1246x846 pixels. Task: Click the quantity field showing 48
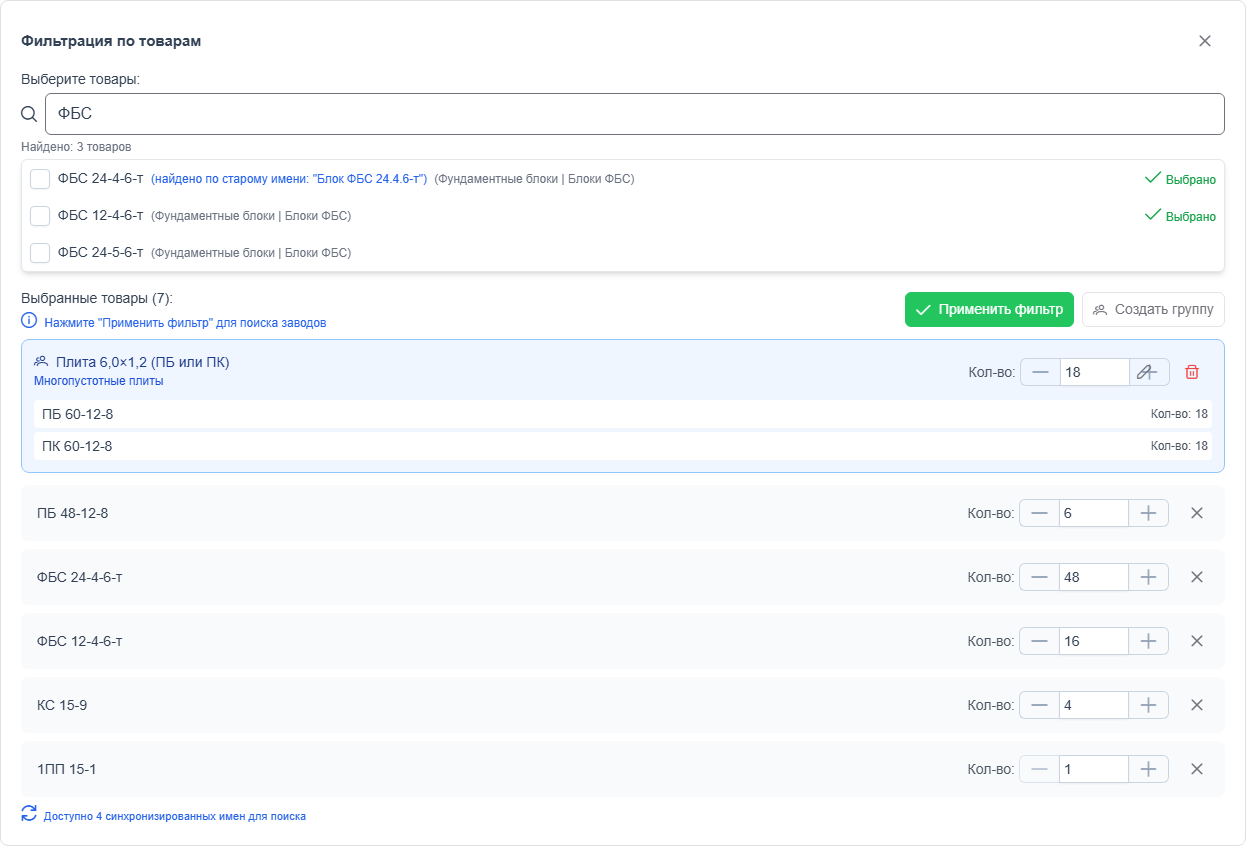1094,577
